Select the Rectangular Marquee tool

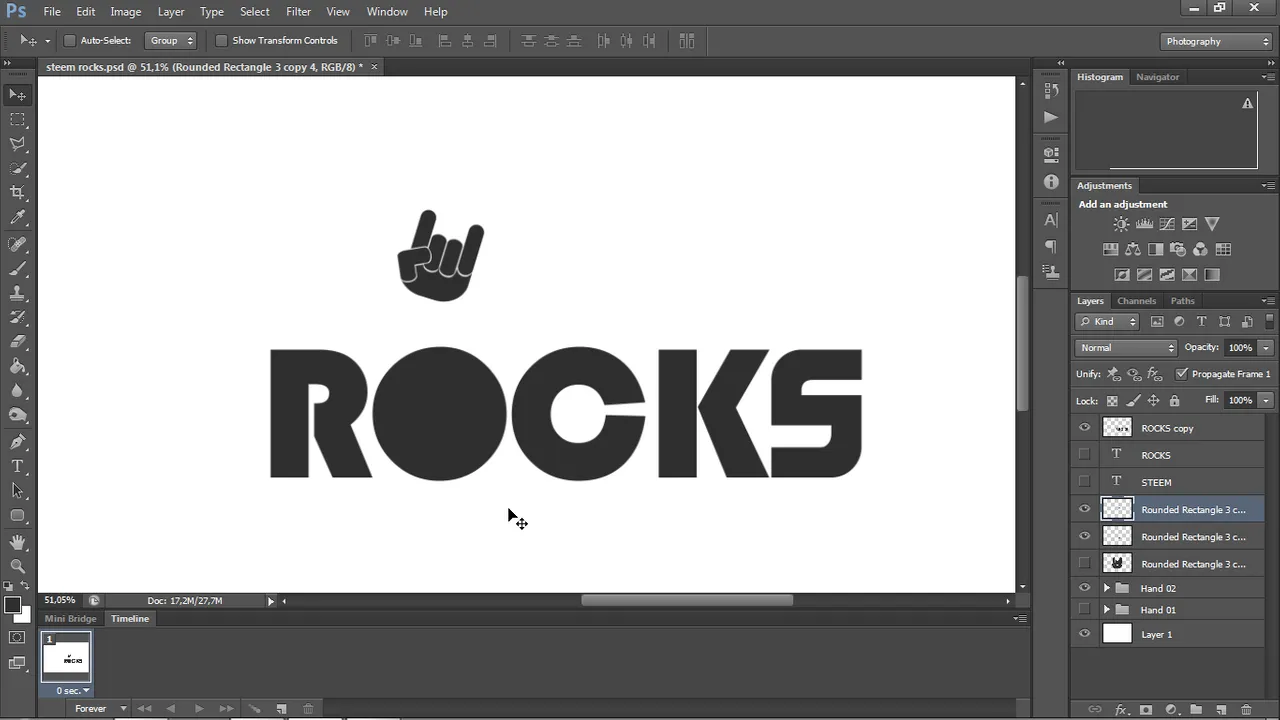(18, 120)
